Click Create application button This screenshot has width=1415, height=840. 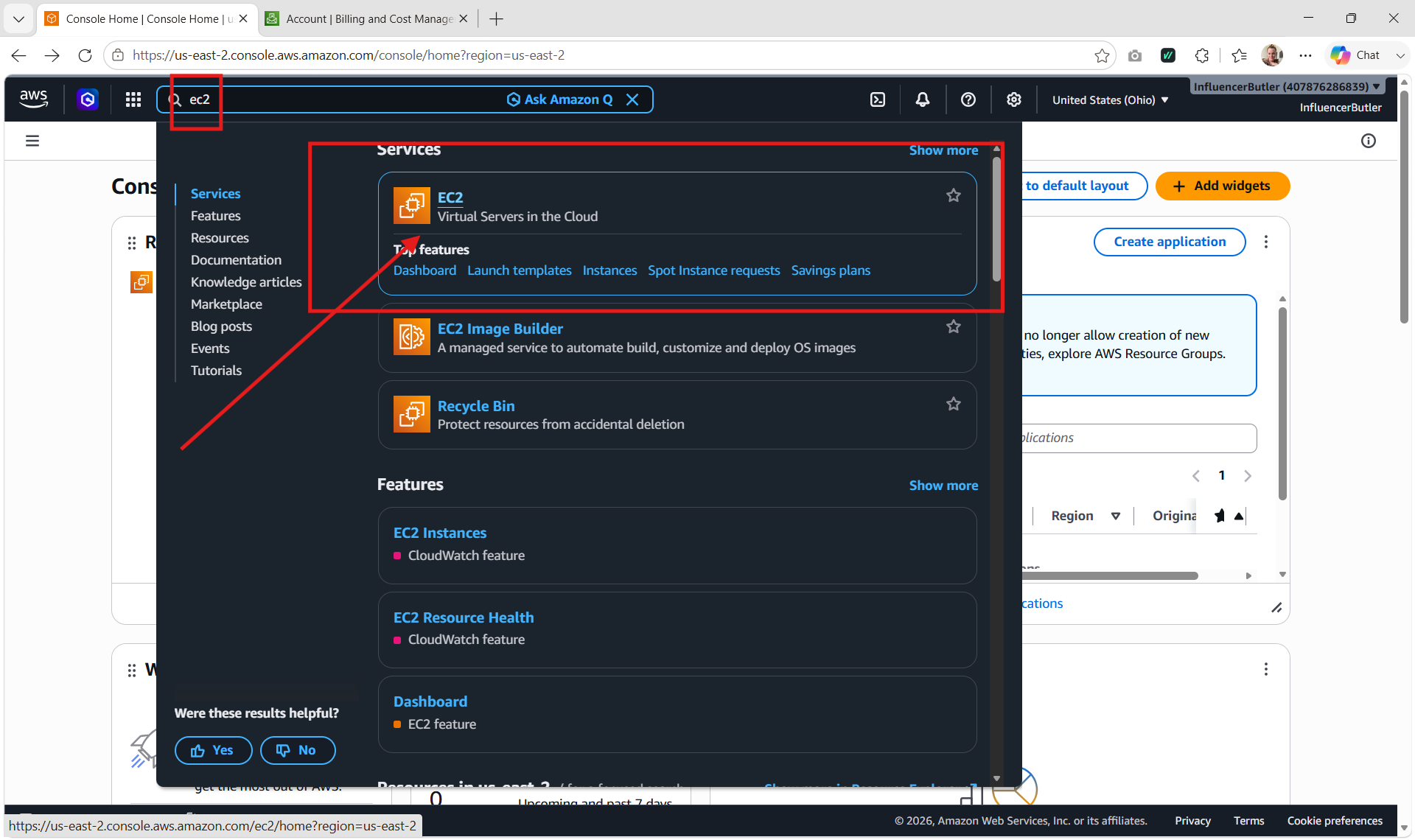pyautogui.click(x=1170, y=242)
